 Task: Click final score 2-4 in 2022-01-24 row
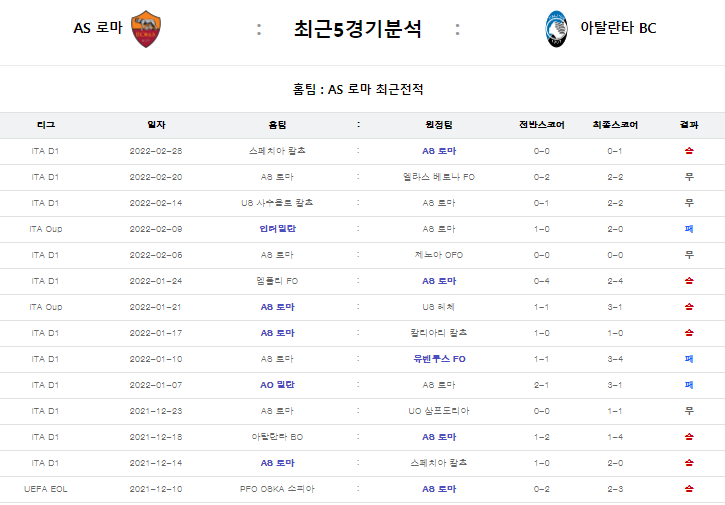tap(615, 281)
